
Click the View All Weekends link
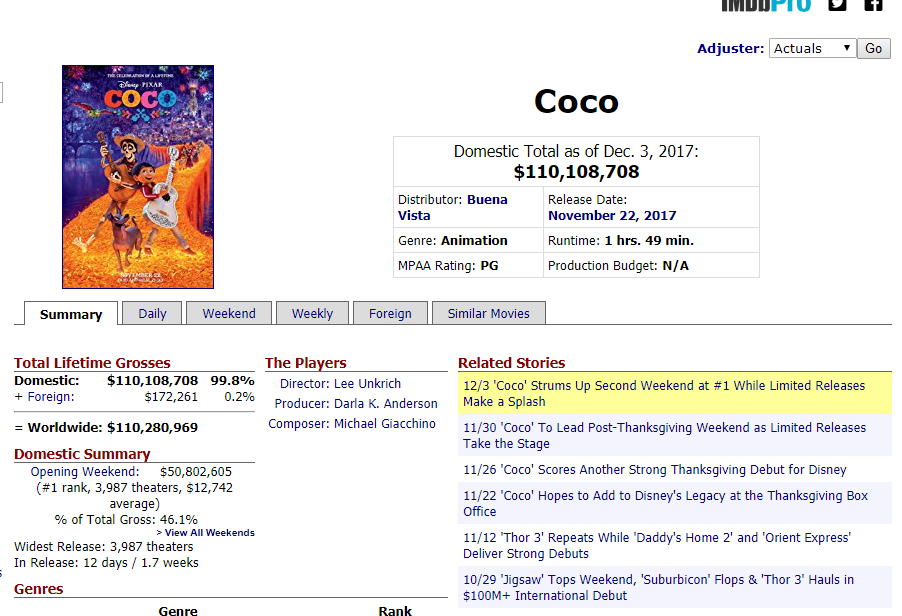(209, 533)
